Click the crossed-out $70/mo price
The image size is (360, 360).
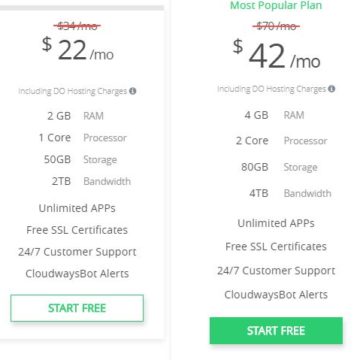tap(276, 26)
